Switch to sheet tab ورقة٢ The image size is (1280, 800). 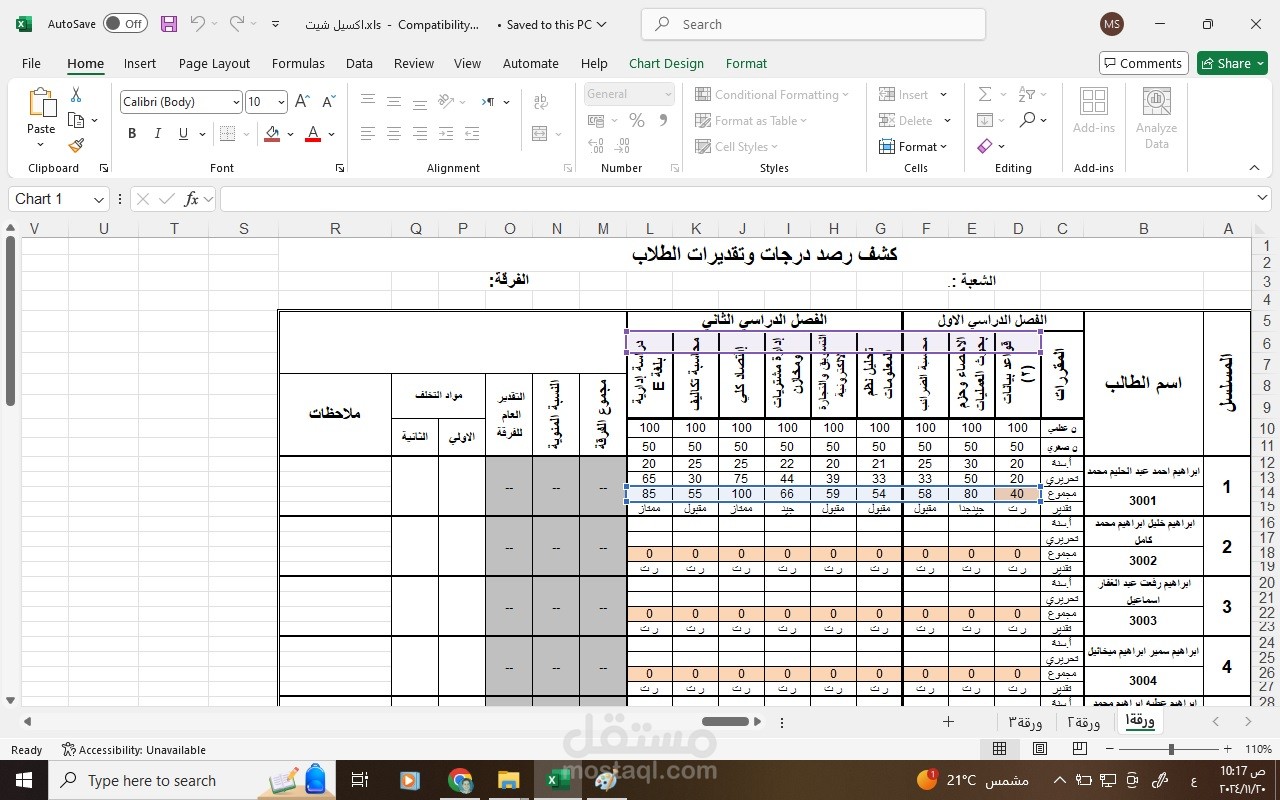(1084, 721)
